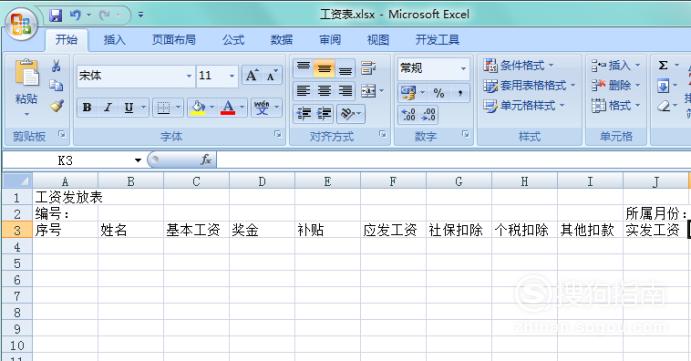Open Conditional Formatting (条件格式)

coord(518,65)
